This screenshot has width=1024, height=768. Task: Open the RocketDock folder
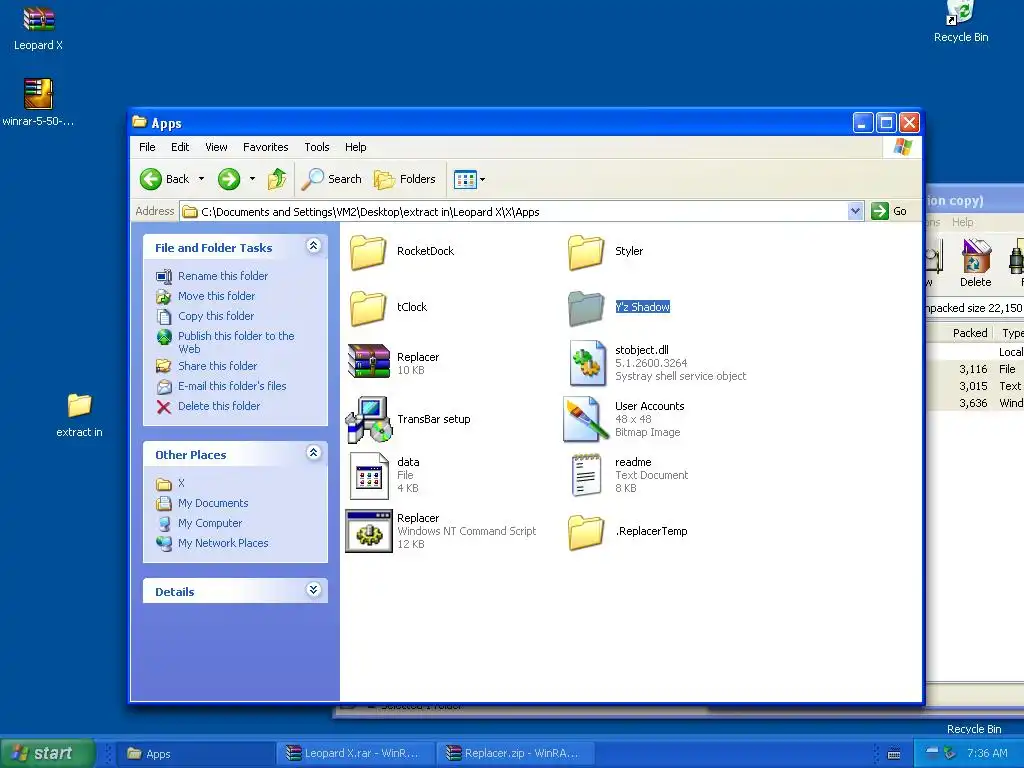[x=368, y=252]
